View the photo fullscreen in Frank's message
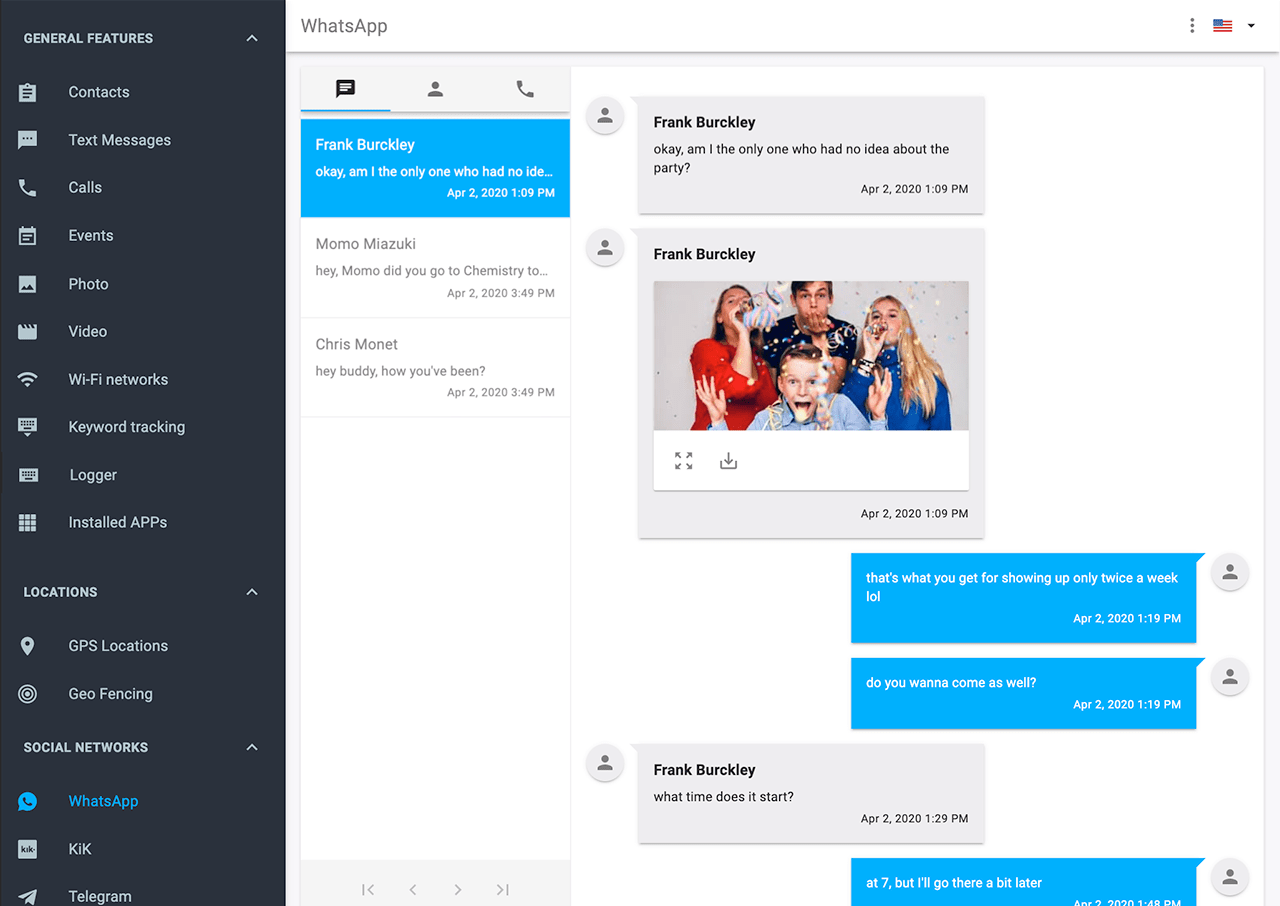The image size is (1280, 906). click(x=683, y=460)
